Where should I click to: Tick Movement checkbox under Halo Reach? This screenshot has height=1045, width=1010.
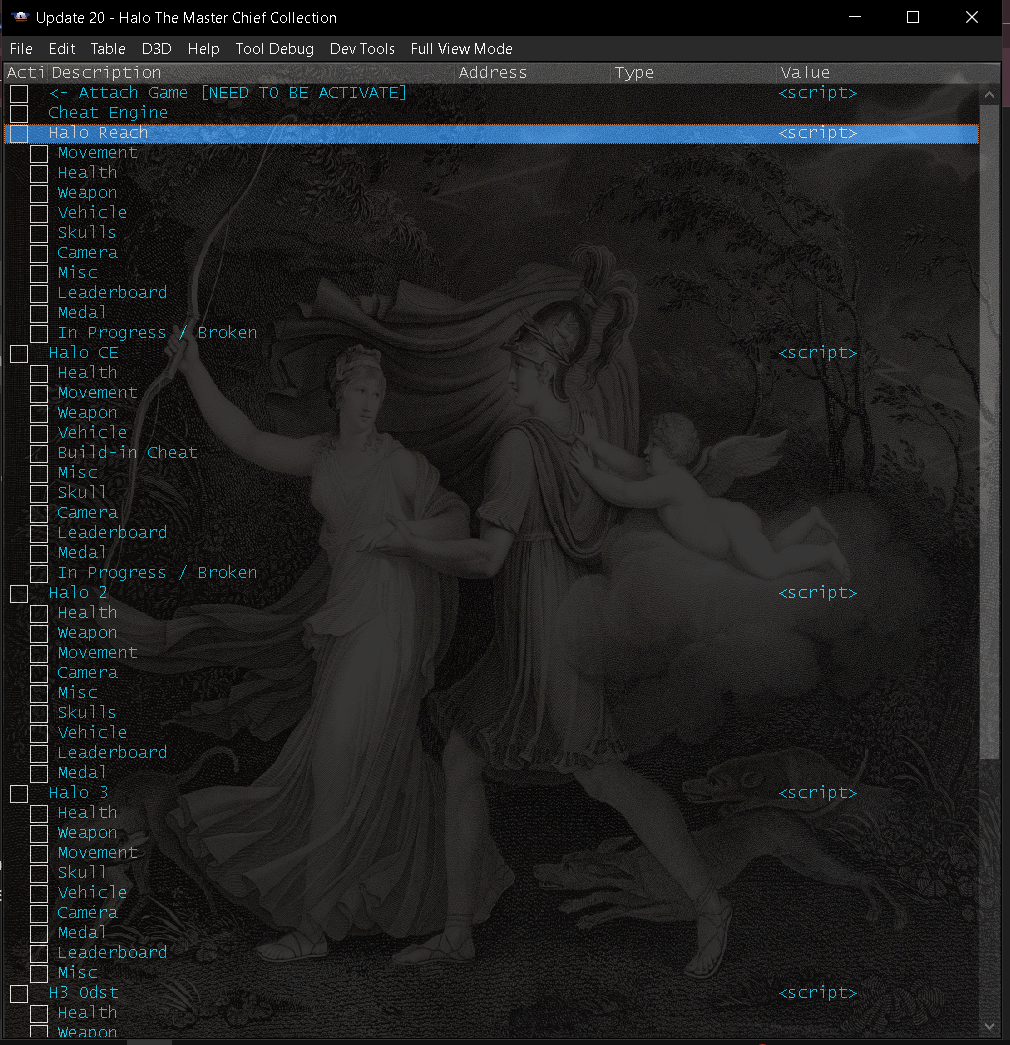39,154
